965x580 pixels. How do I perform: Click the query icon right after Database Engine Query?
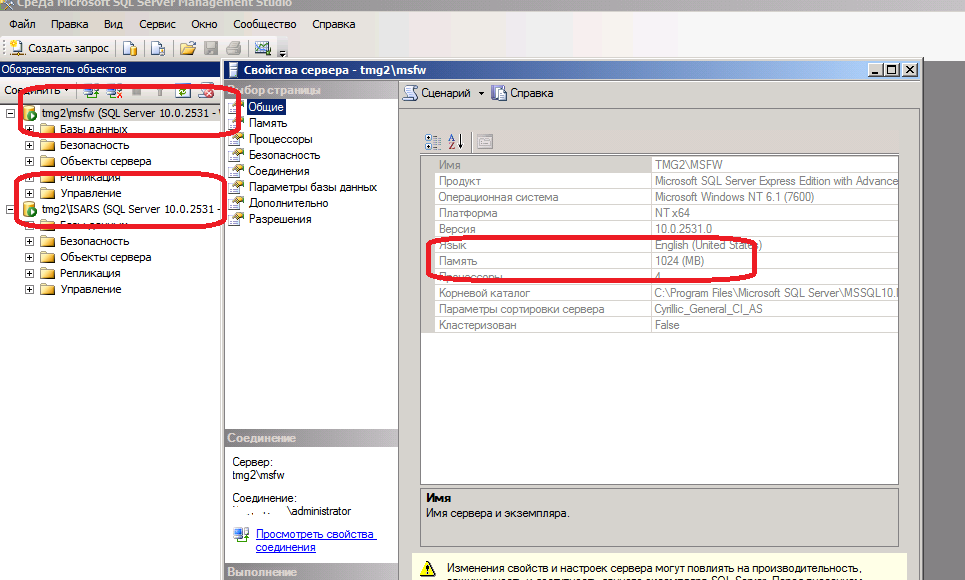158,48
